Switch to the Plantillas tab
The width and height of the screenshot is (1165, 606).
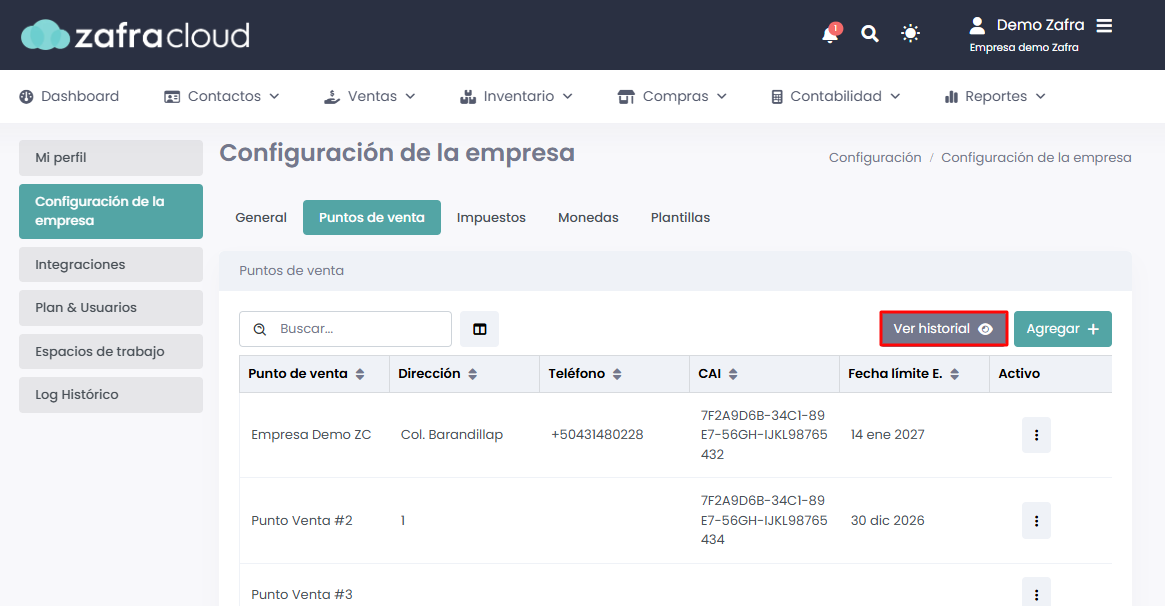point(681,218)
